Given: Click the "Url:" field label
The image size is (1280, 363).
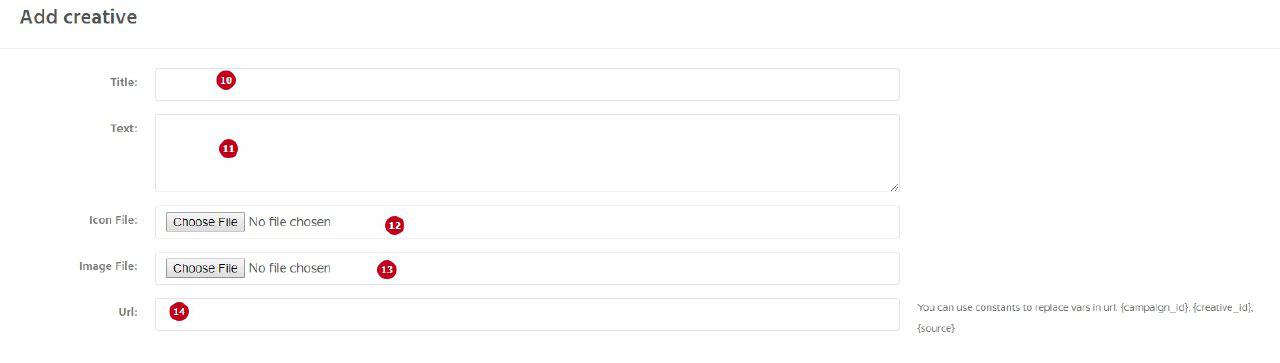Looking at the screenshot, I should click(128, 313).
